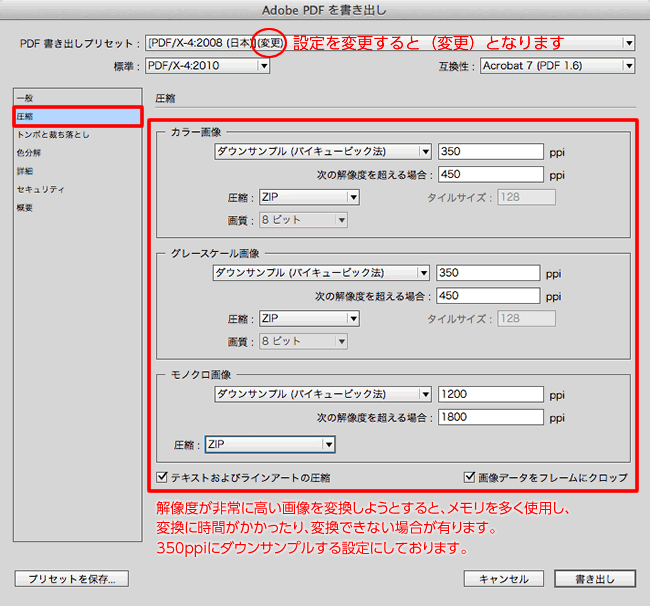Open カラー画像 画質 8 ビット dropdown
The height and width of the screenshot is (606, 650).
[303, 220]
